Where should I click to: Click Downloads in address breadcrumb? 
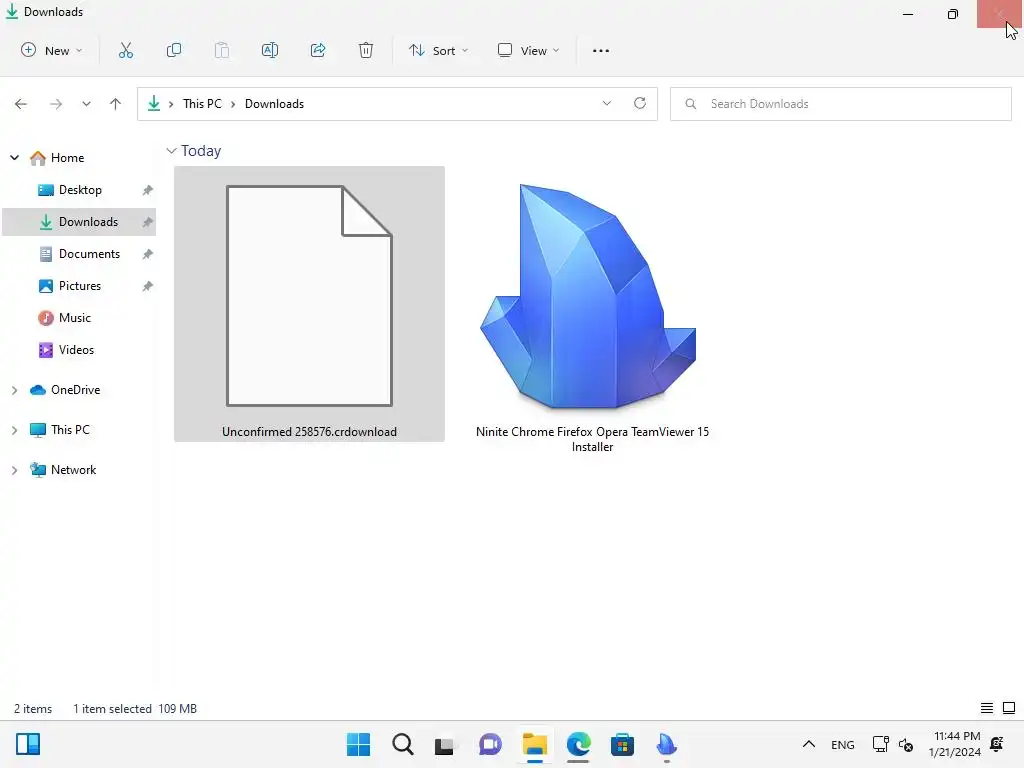point(274,104)
